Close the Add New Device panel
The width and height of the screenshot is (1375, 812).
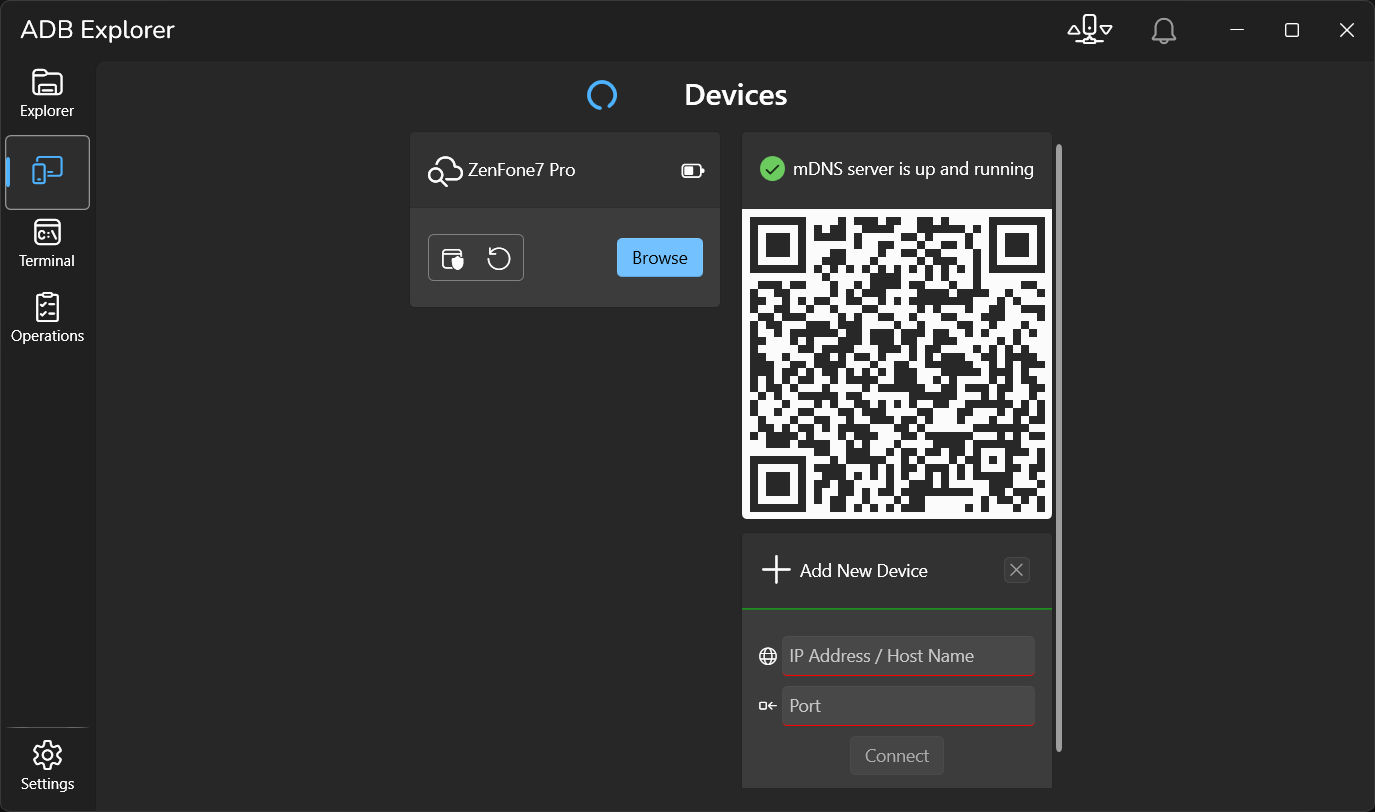pos(1017,570)
